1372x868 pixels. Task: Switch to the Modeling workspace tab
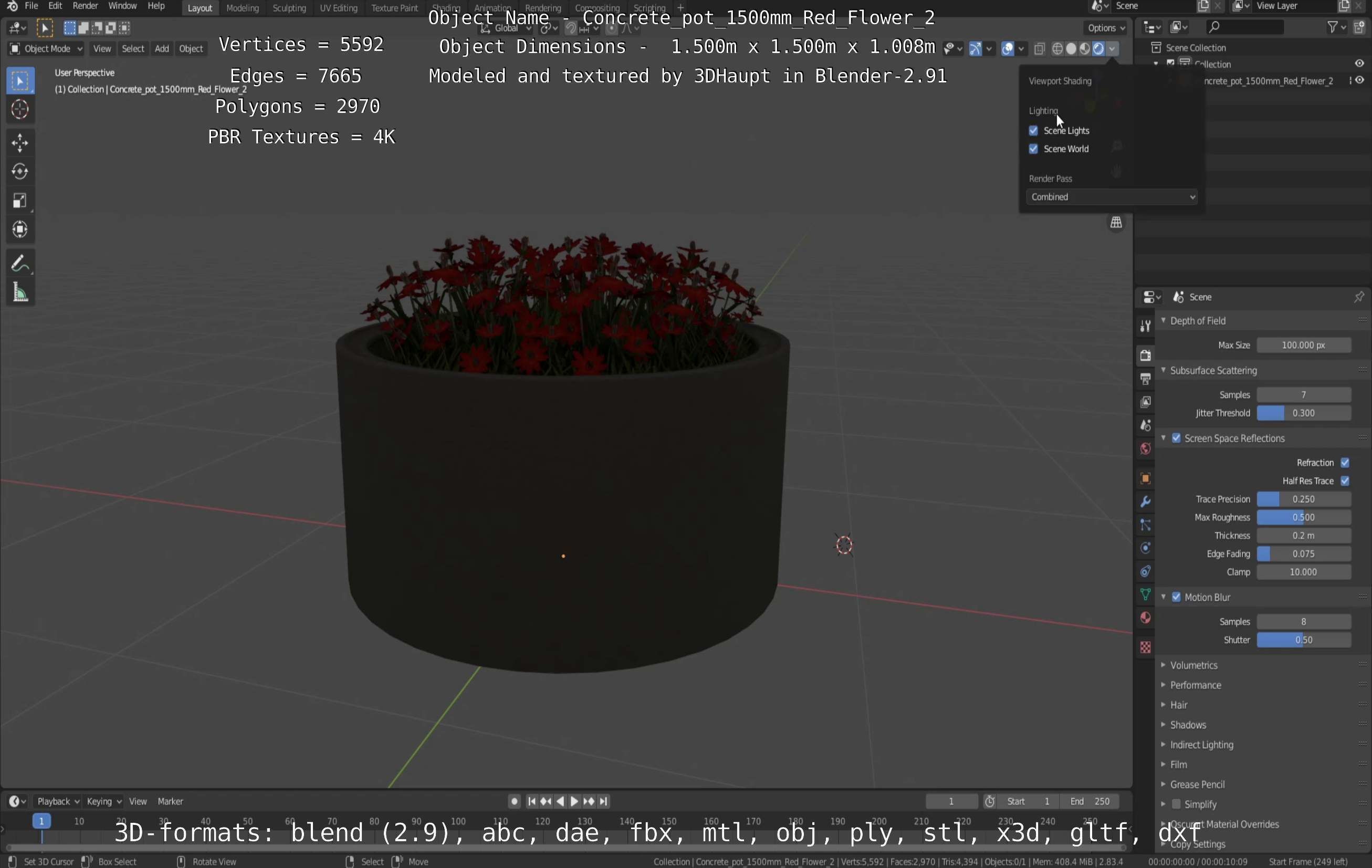(242, 8)
